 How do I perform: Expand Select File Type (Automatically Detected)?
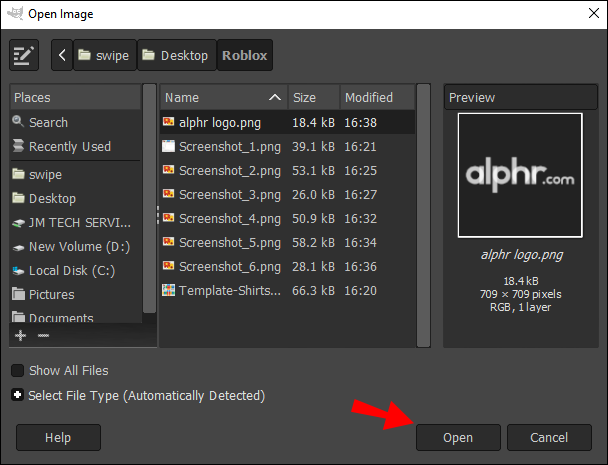(18, 395)
